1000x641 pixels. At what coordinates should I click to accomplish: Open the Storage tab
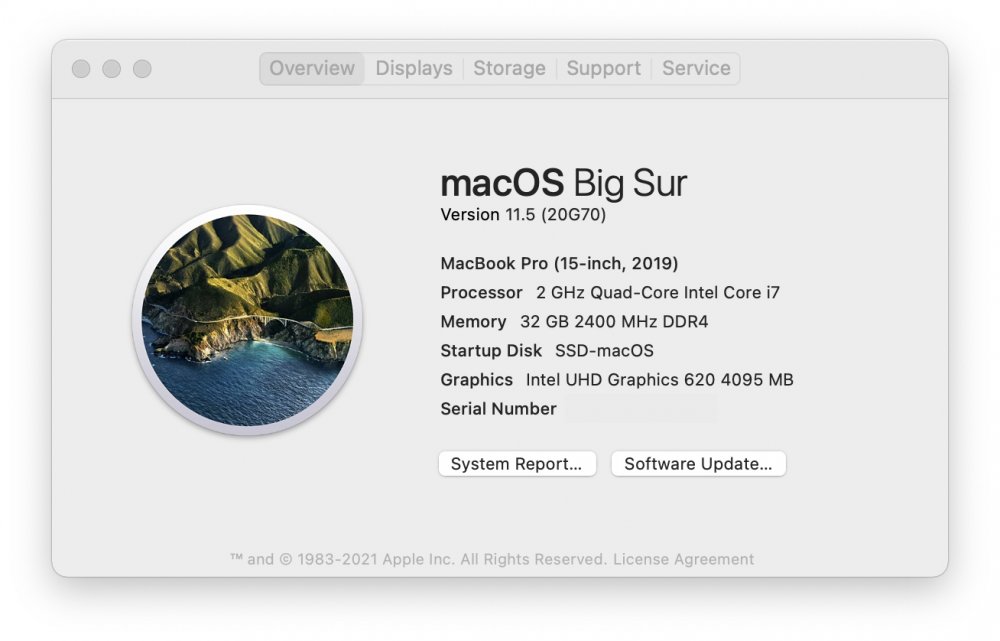click(x=509, y=68)
